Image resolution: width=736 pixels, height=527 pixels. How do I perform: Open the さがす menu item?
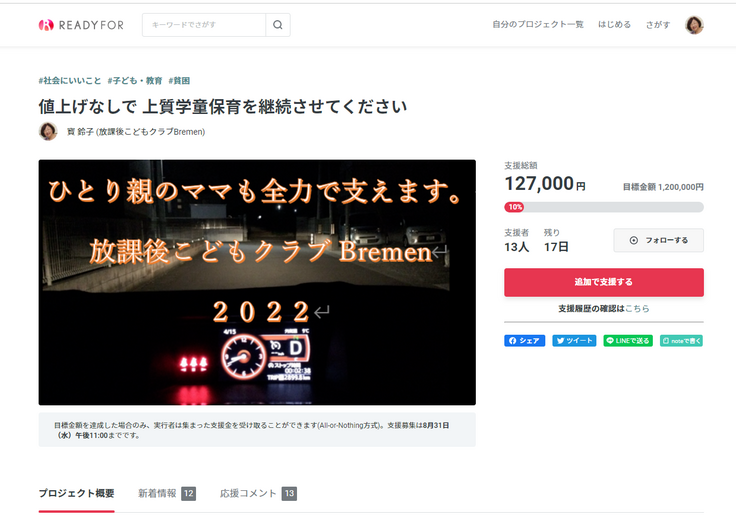658,24
